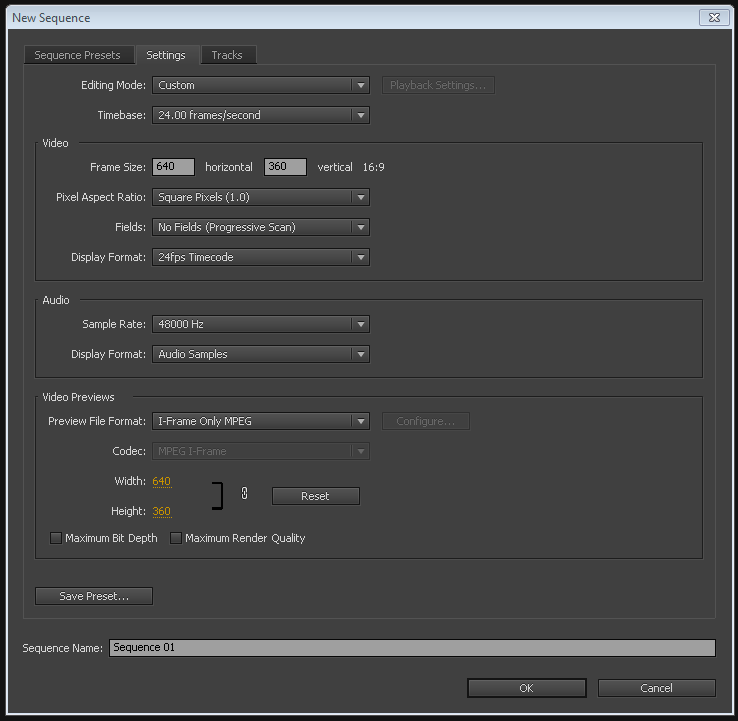Click the Playback Settings button

[x=438, y=85]
